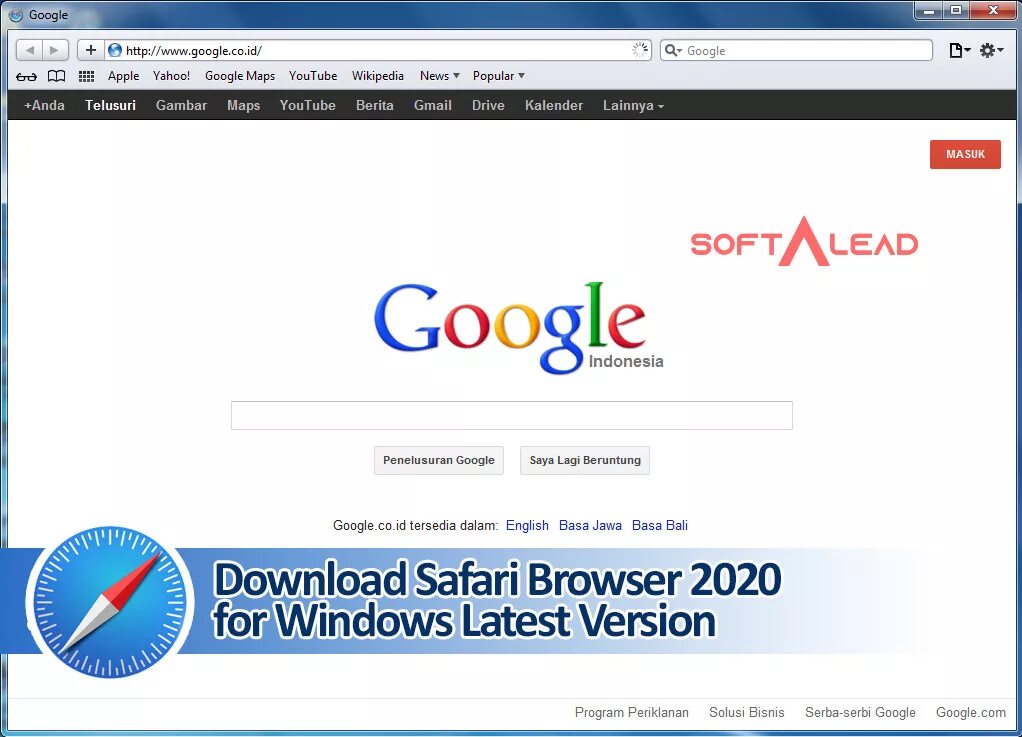The image size is (1022, 737).
Task: Focus the Google search text box
Action: (x=512, y=416)
